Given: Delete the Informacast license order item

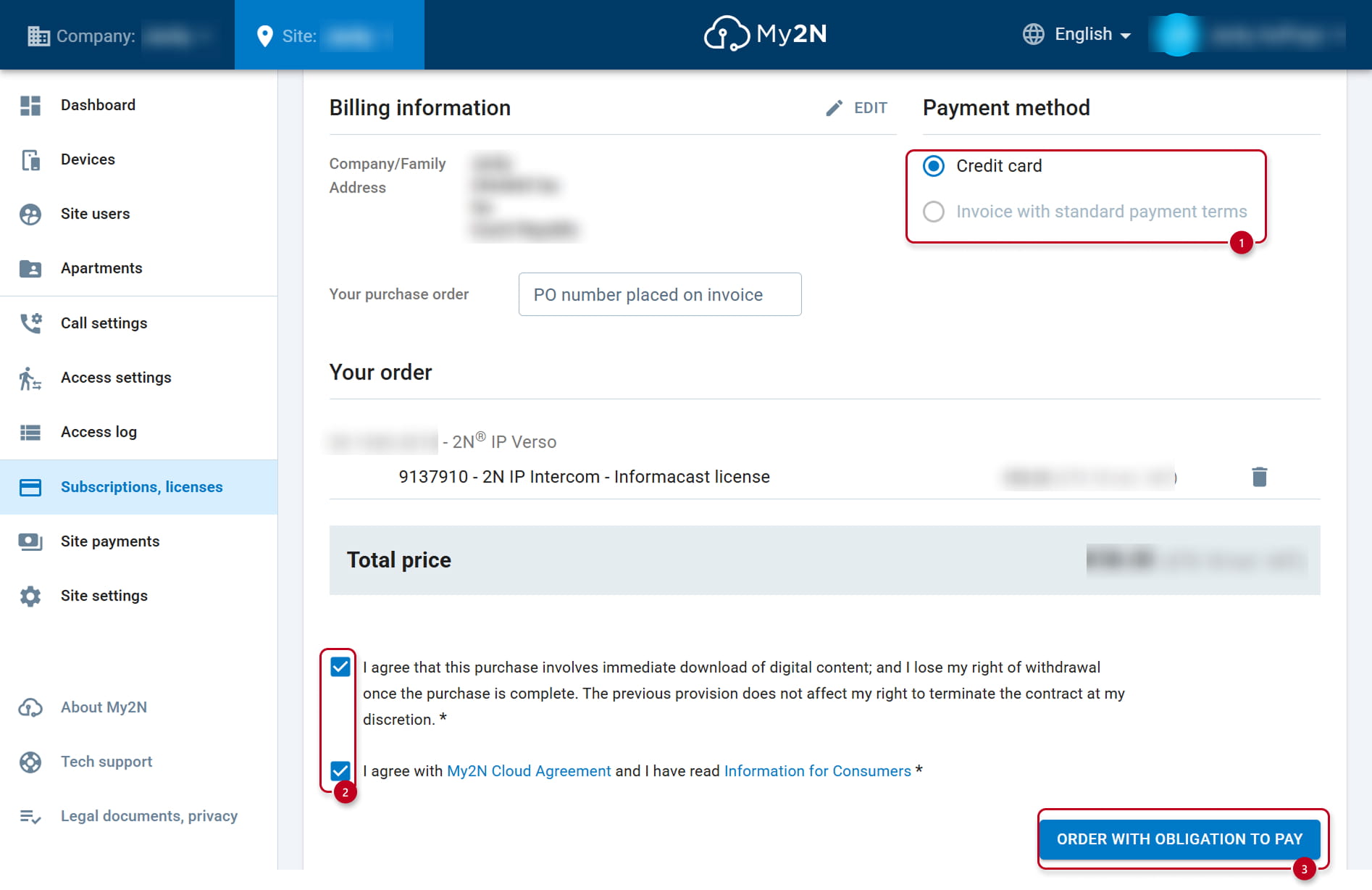Looking at the screenshot, I should point(1260,477).
